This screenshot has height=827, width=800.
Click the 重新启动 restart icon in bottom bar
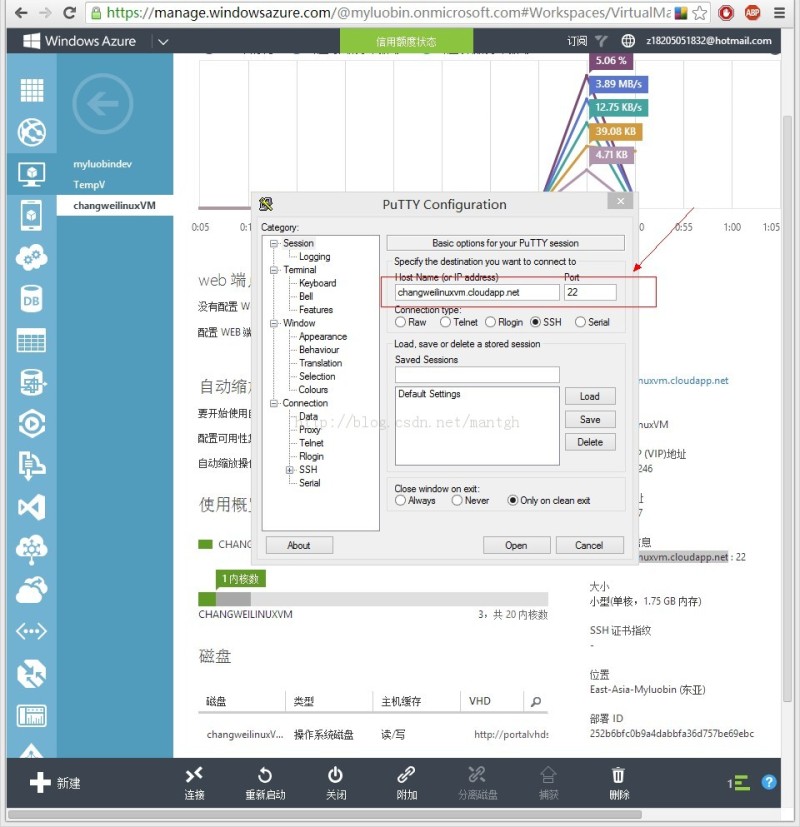point(265,775)
